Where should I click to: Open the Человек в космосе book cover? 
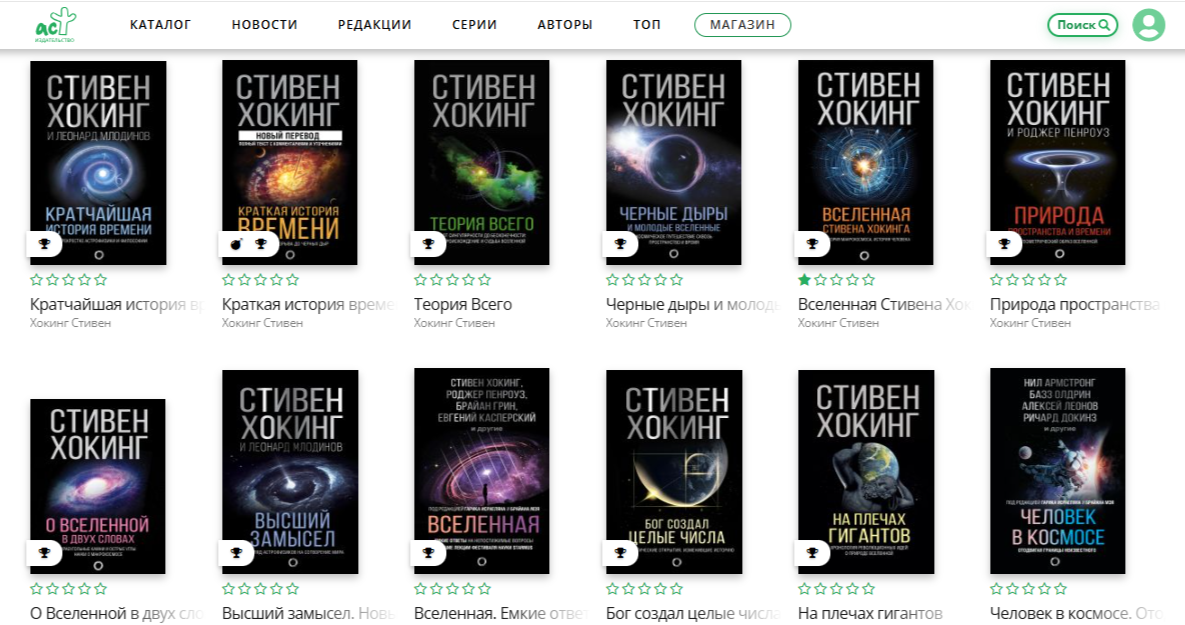1057,471
